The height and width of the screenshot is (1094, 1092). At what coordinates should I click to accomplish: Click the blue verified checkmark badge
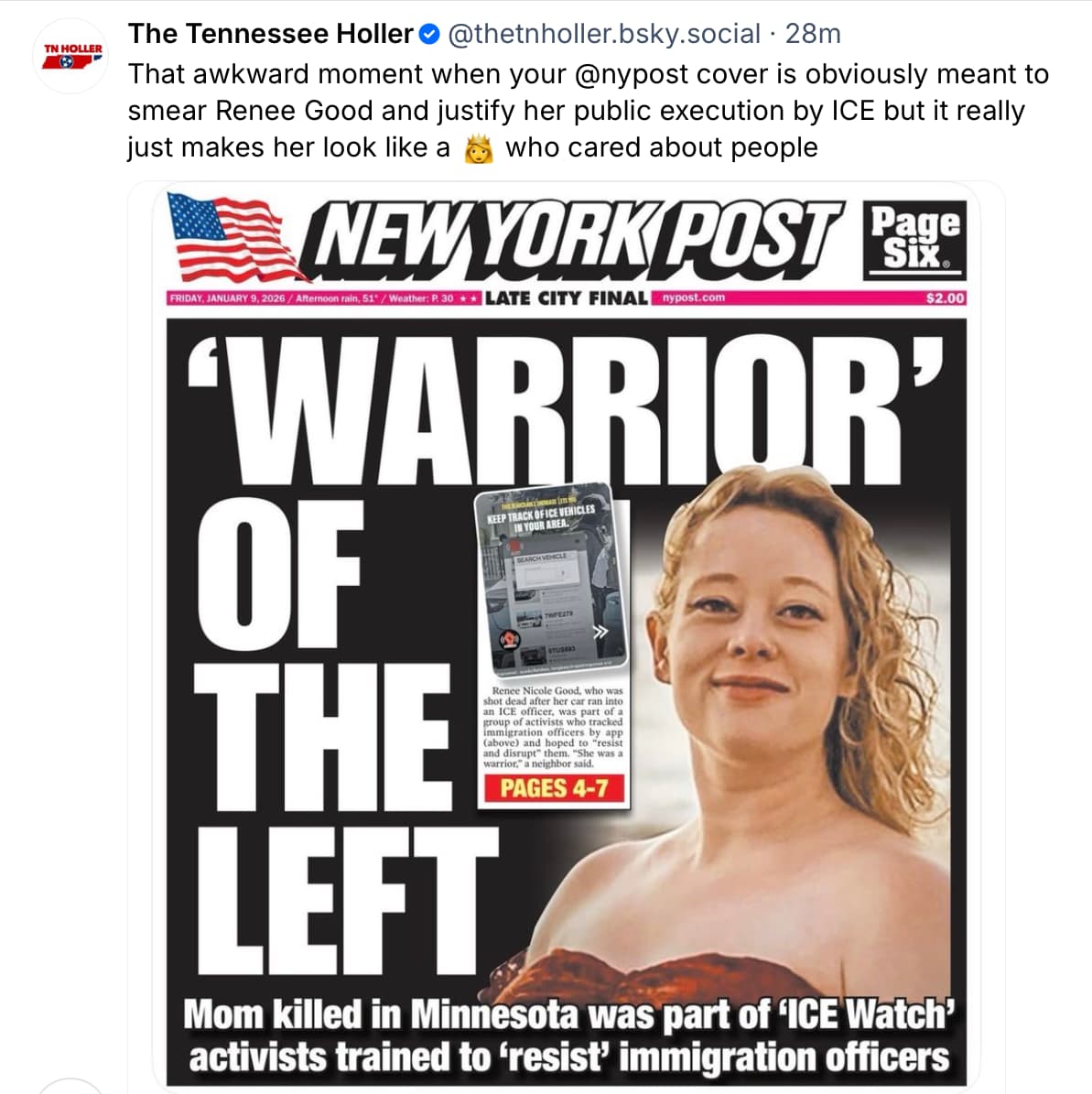(429, 34)
